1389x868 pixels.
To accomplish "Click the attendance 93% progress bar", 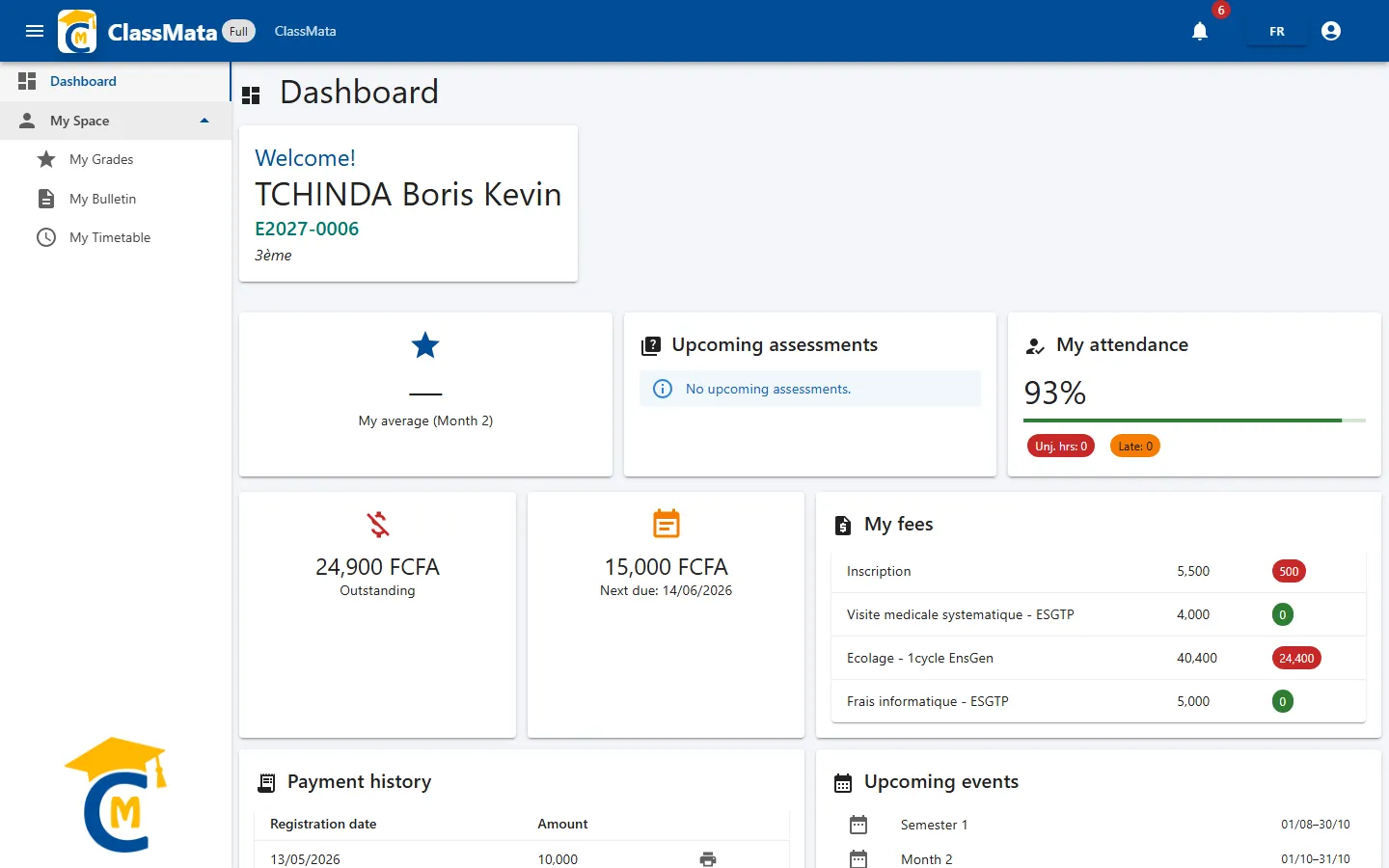I will coord(1194,420).
